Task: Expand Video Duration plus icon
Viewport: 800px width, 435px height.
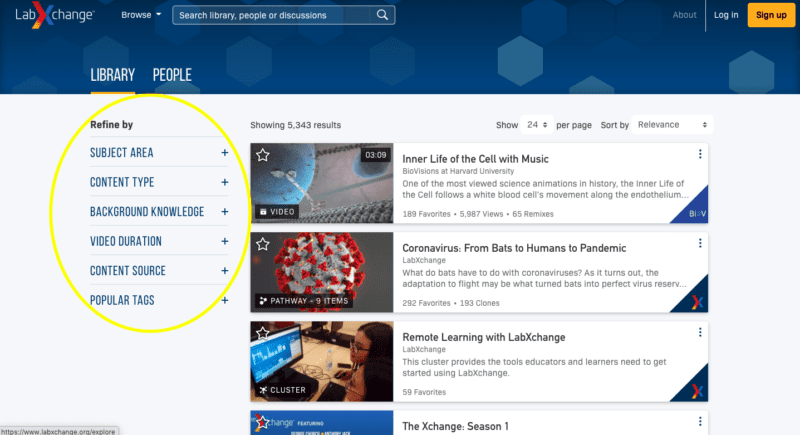Action: click(224, 241)
